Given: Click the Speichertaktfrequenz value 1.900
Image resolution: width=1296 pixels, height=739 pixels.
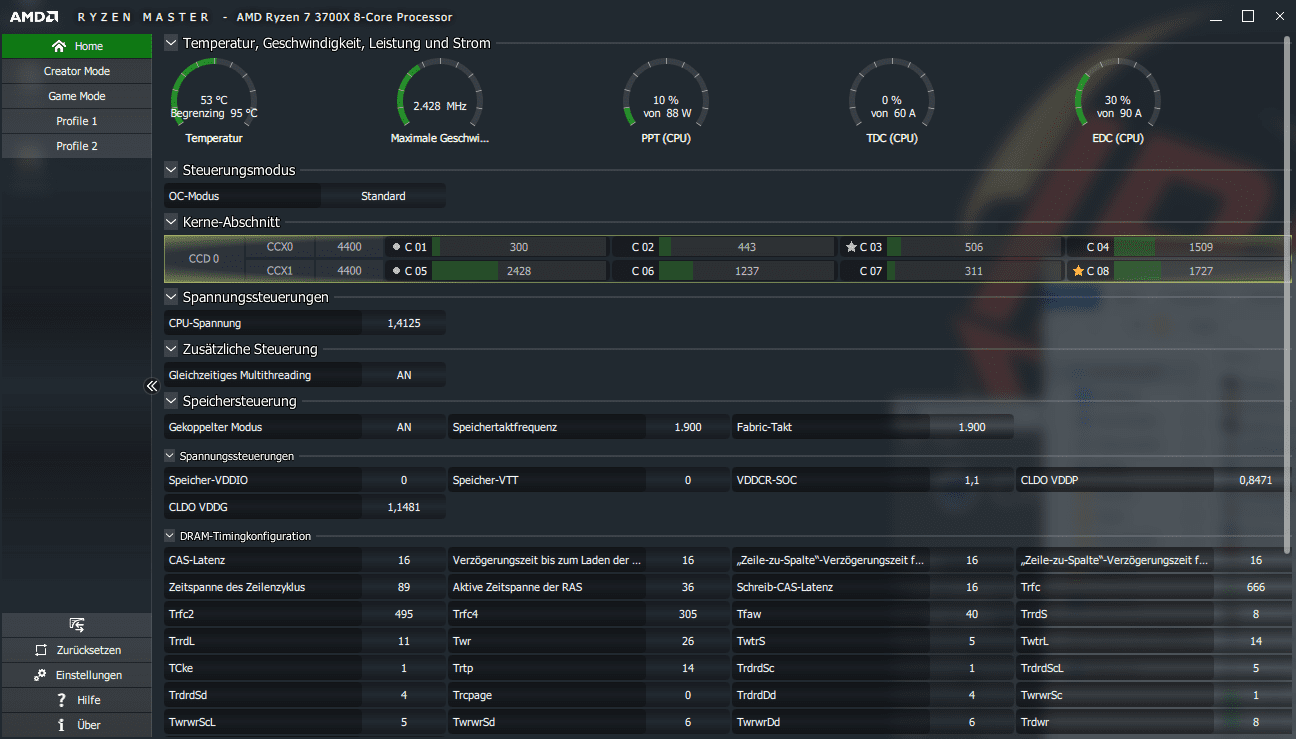Looking at the screenshot, I should coord(687,427).
